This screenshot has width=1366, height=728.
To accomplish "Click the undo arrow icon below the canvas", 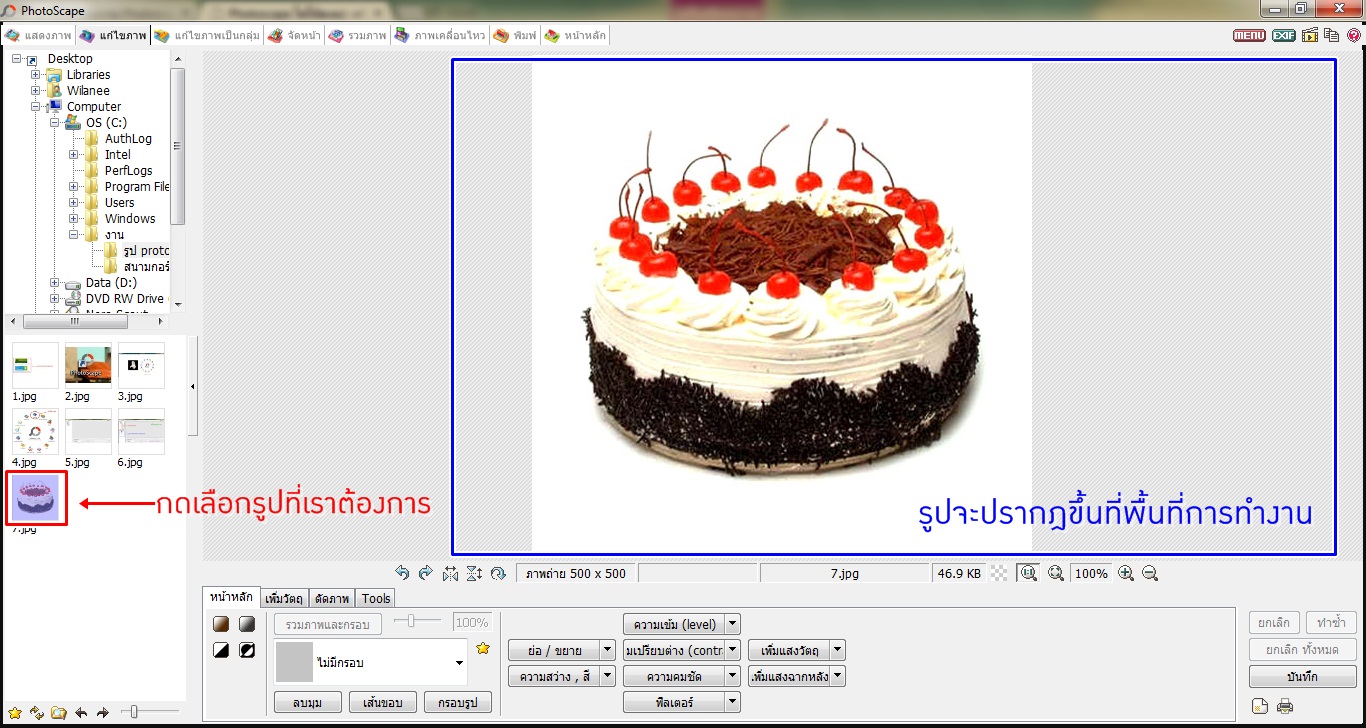I will click(x=402, y=573).
